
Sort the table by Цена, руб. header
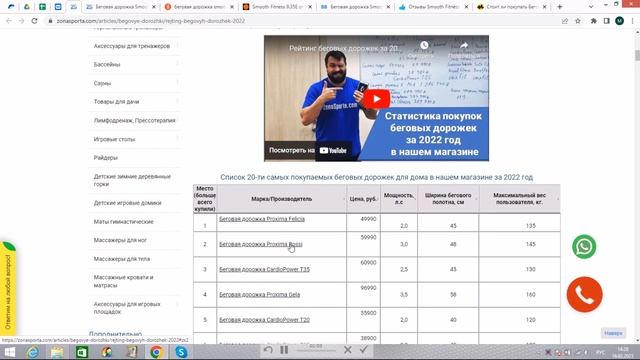pos(363,199)
